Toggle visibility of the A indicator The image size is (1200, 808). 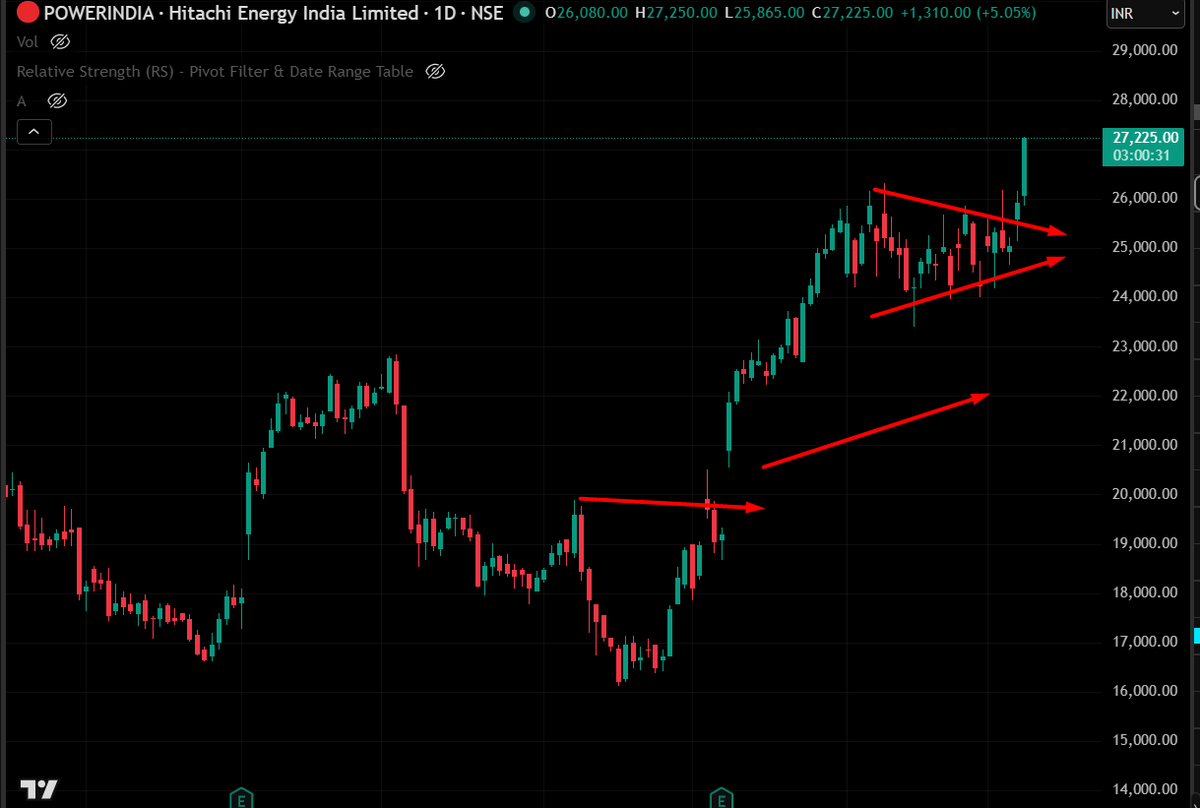point(57,101)
